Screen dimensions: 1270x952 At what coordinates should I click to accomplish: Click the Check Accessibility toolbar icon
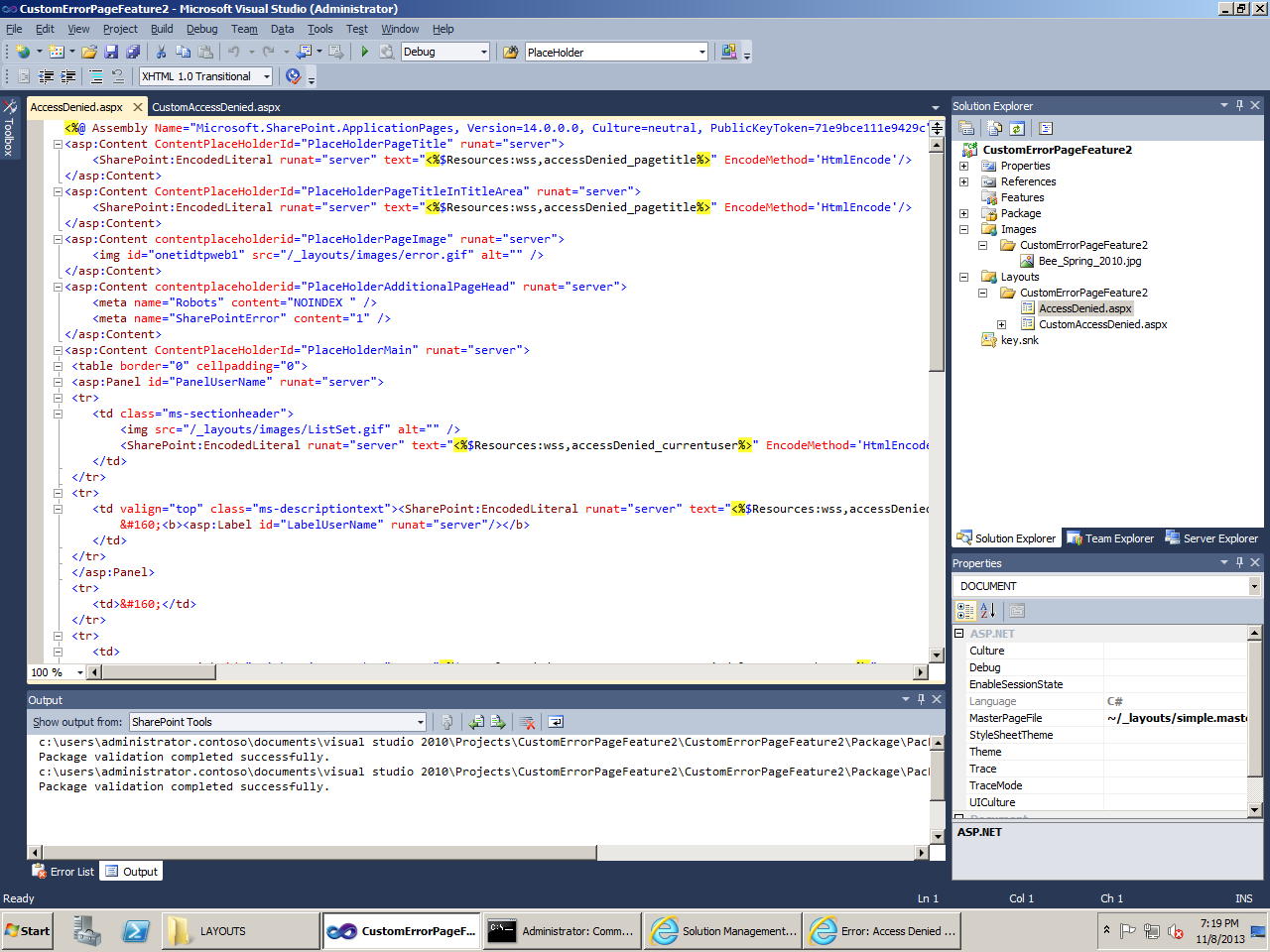point(293,76)
